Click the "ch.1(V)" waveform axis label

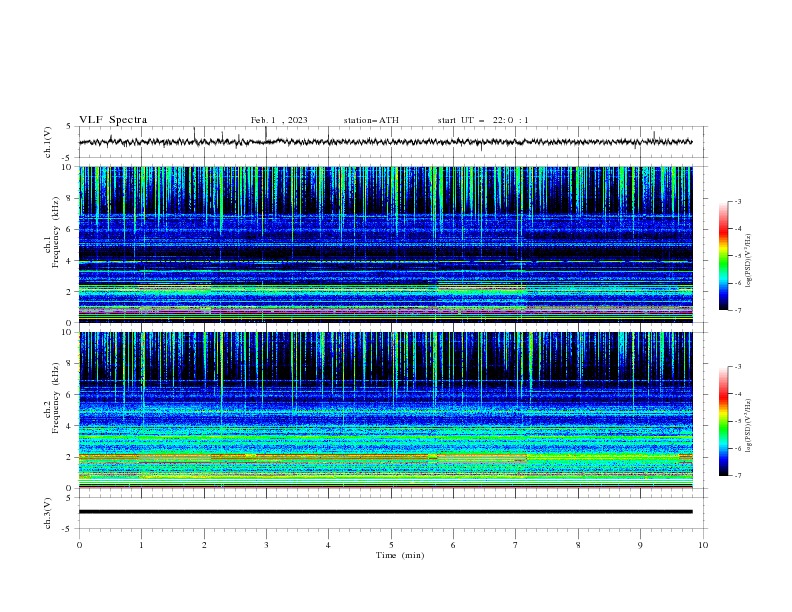point(48,142)
